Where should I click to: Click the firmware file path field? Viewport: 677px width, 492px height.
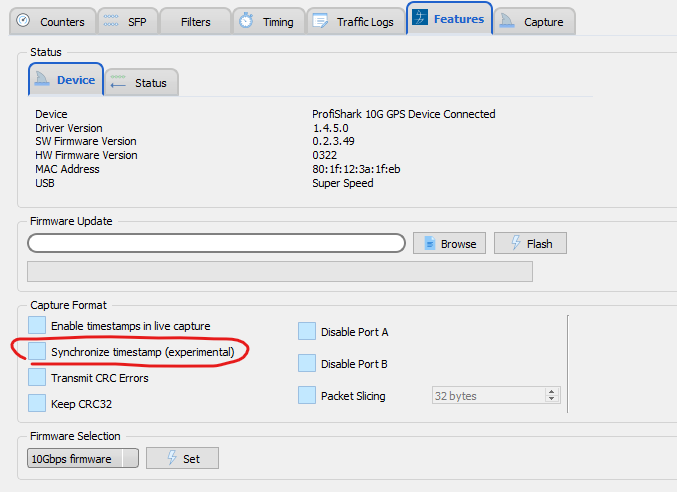tap(216, 243)
